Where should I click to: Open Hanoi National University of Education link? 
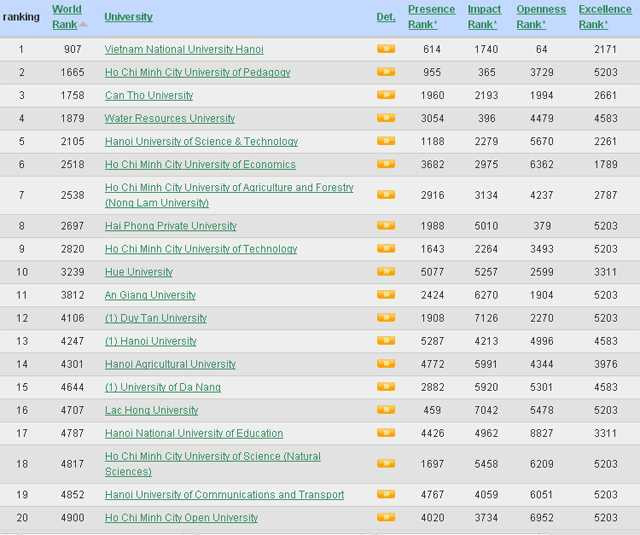click(193, 433)
